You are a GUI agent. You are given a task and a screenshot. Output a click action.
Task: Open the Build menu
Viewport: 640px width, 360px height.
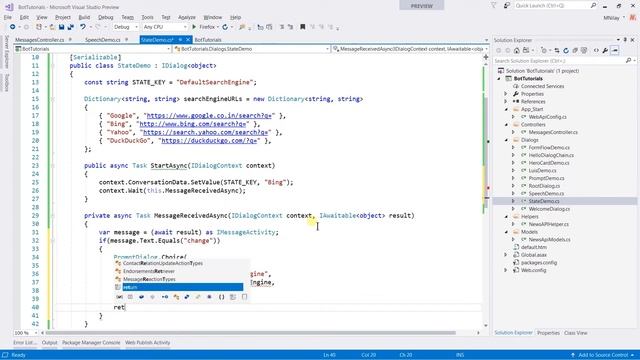[84, 17]
